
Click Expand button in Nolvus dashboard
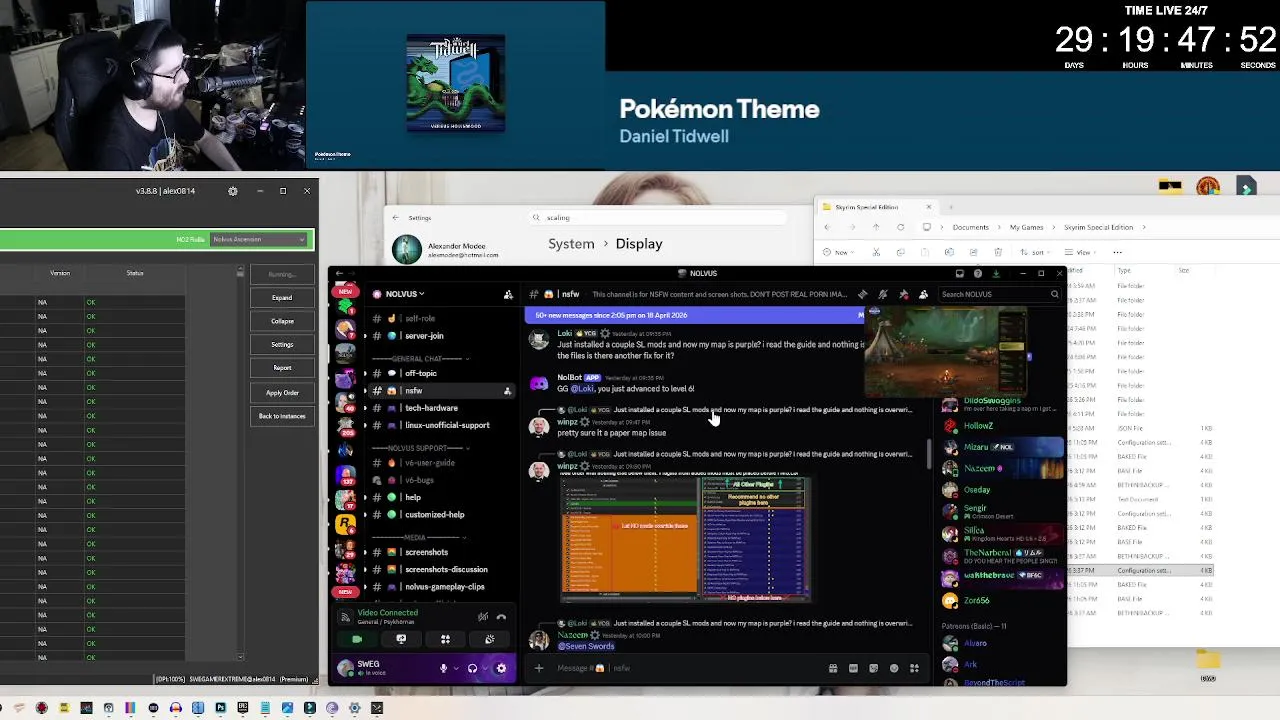pos(282,298)
